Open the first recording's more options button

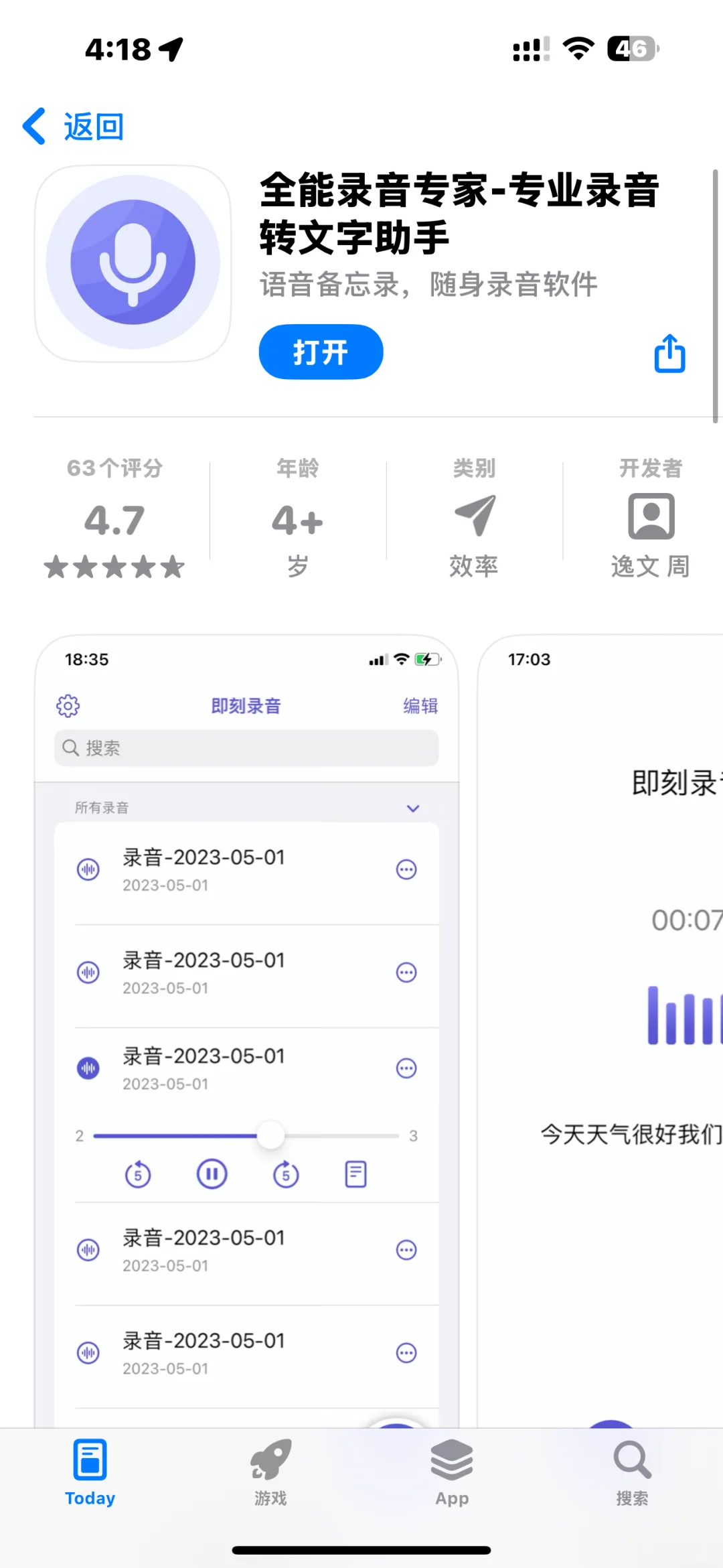pyautogui.click(x=406, y=869)
